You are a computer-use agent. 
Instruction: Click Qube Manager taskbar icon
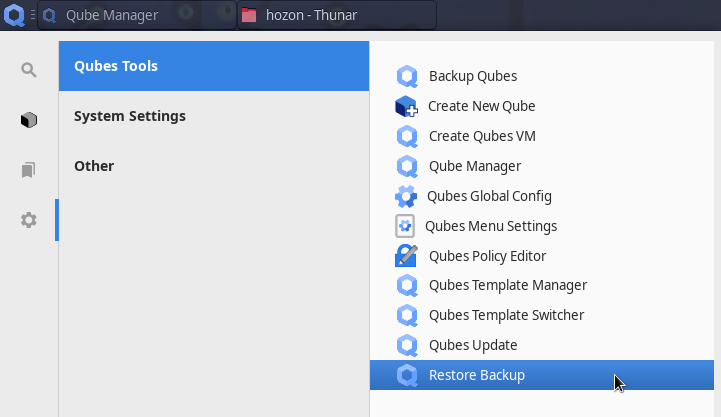[x=49, y=16]
